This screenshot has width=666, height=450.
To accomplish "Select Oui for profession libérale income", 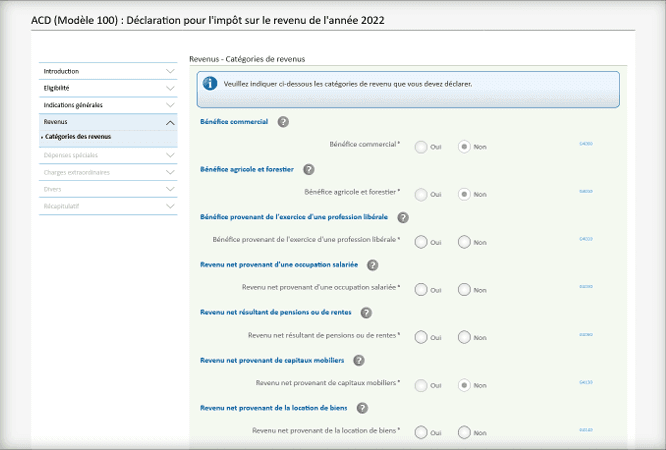I will [421, 242].
